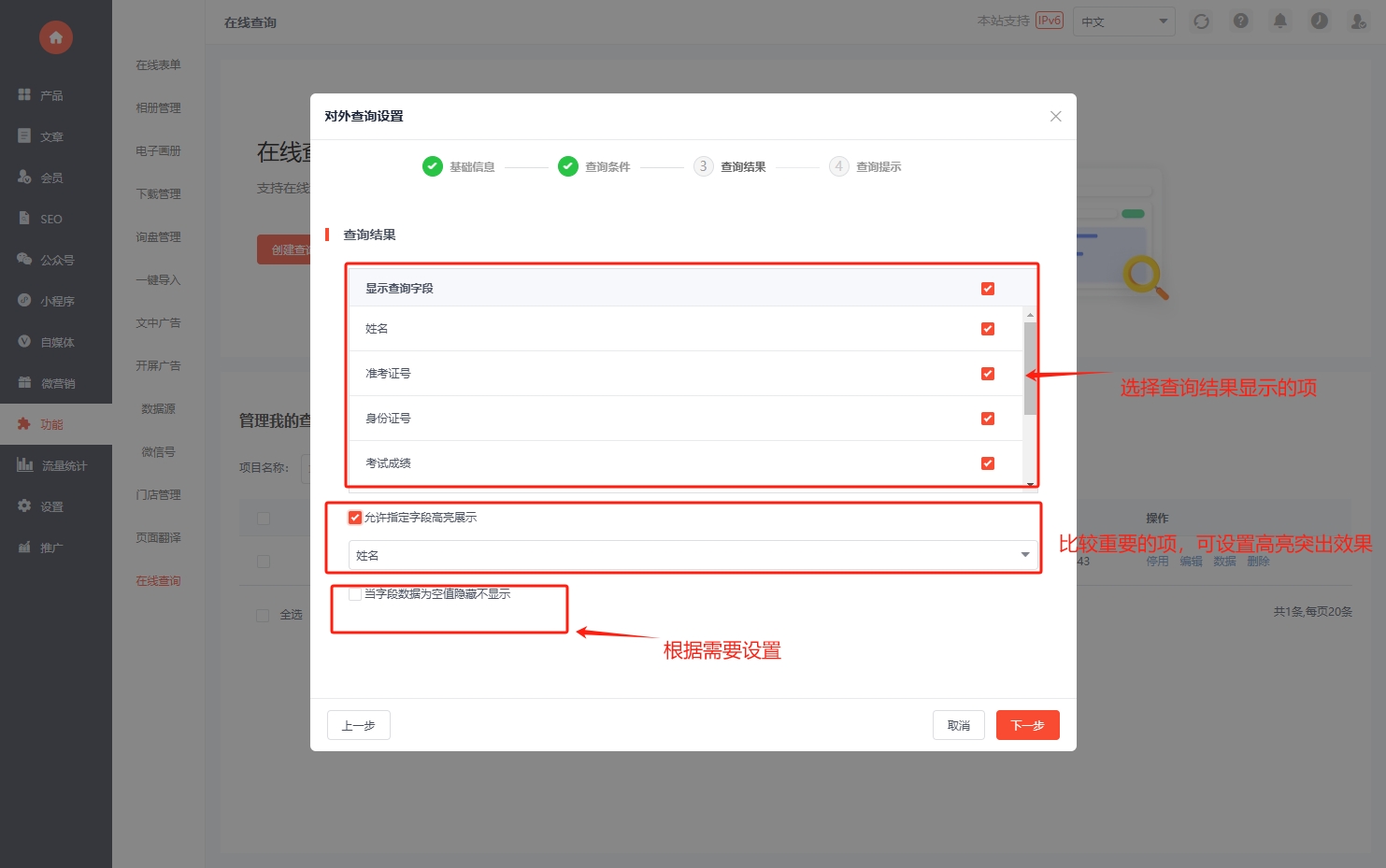Click the refresh icon in top bar

tap(1201, 21)
